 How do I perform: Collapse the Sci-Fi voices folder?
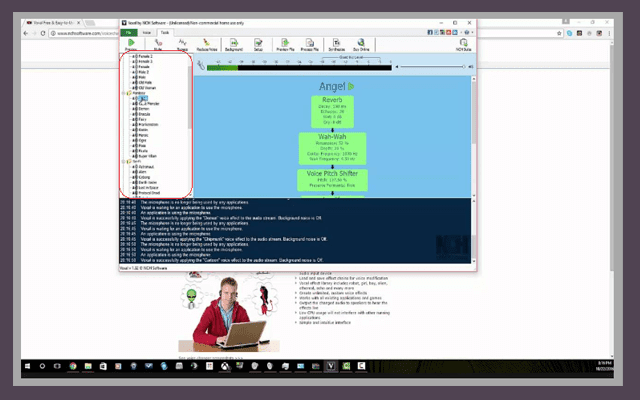[124, 162]
